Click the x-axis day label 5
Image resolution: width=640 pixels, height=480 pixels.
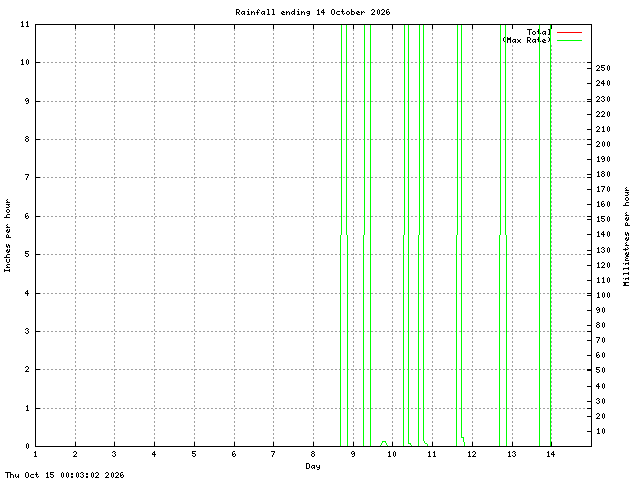tap(194, 454)
